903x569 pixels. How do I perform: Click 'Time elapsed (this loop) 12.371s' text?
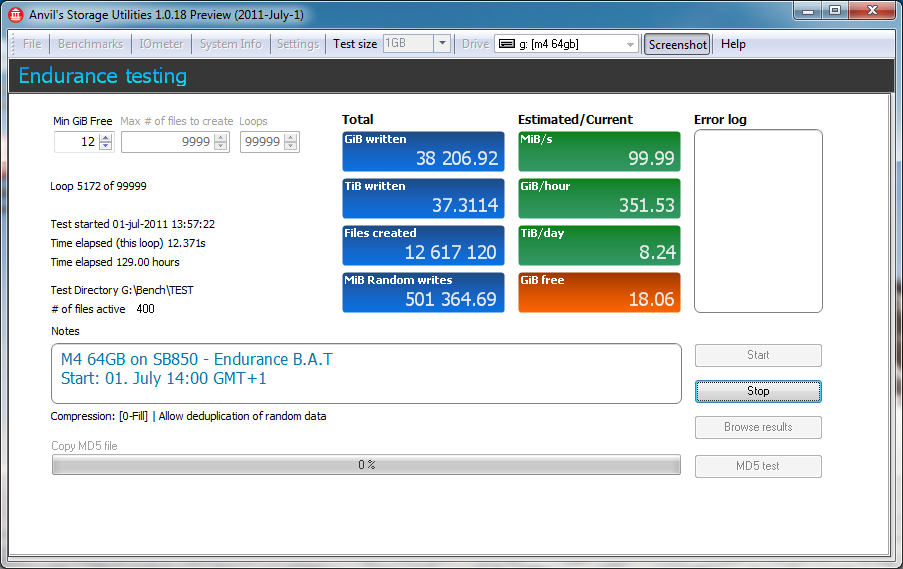(128, 243)
